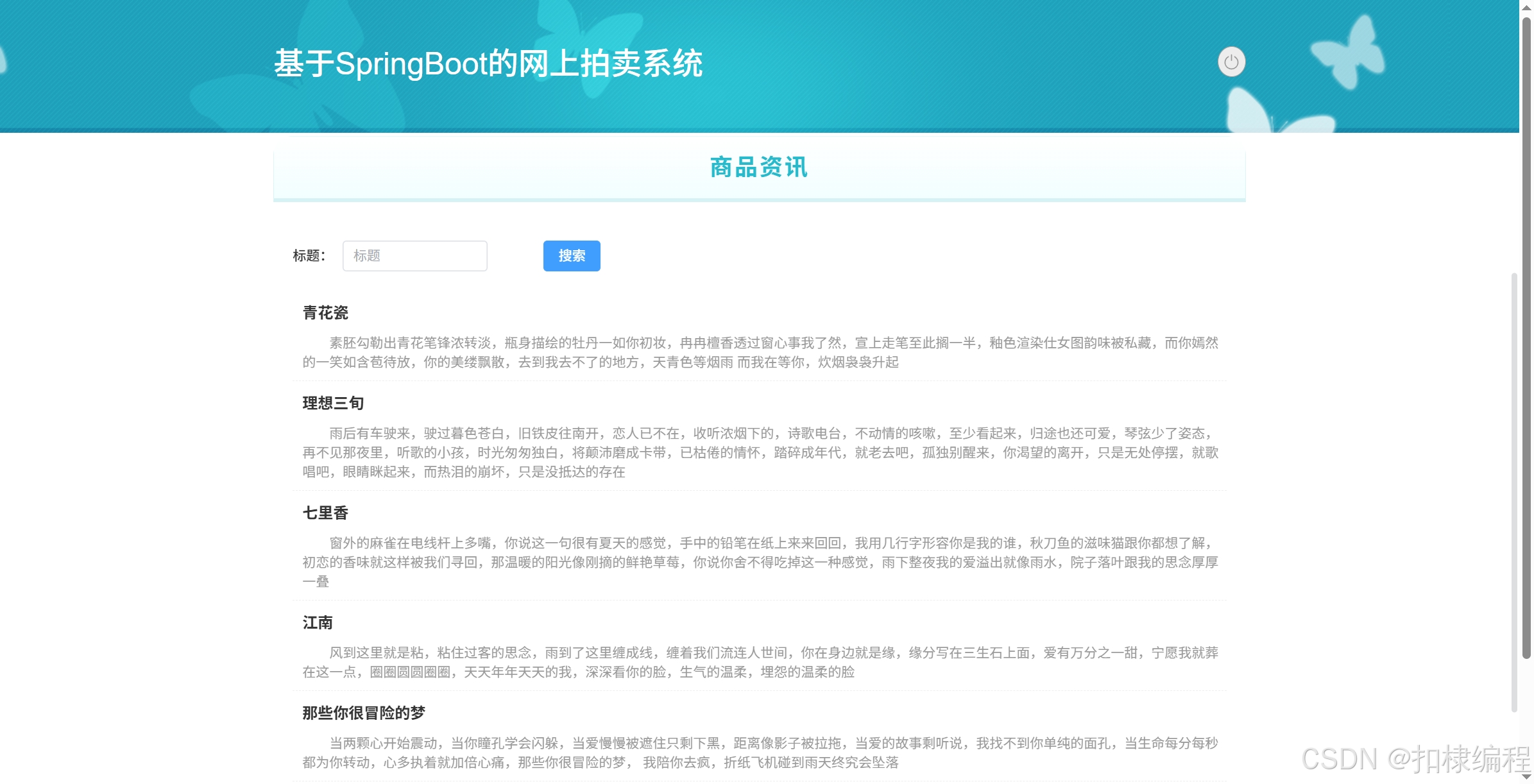Click the 基于SpringBoot的网上拍卖系统 site title
The width and height of the screenshot is (1534, 784).
click(488, 64)
